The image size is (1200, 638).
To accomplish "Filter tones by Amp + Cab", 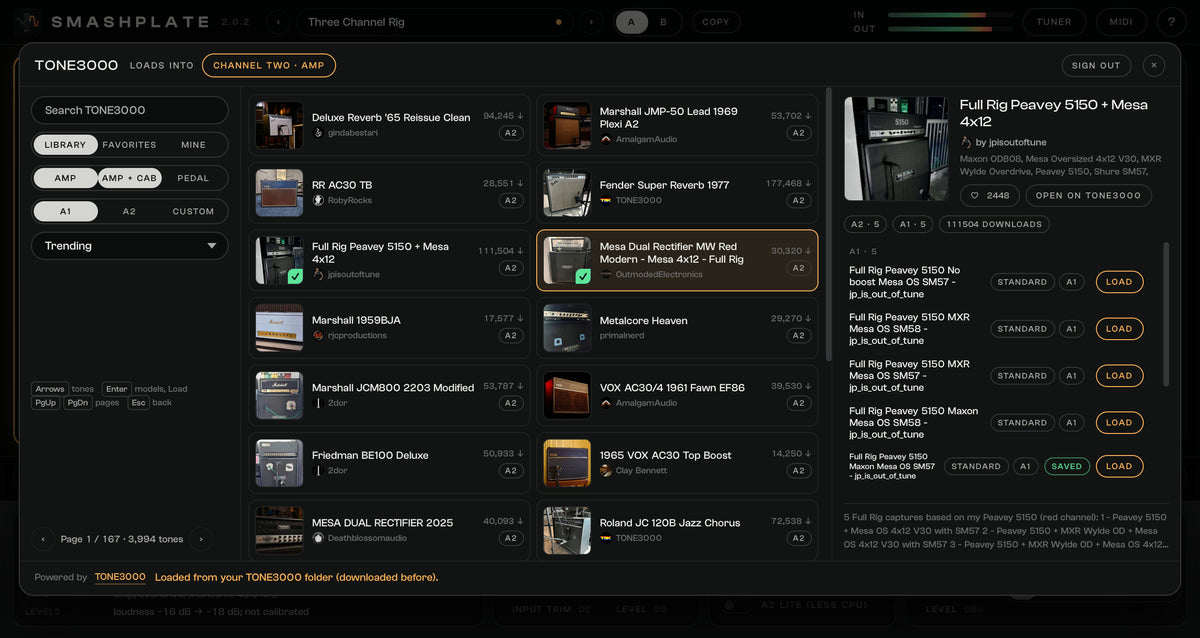I will 129,178.
